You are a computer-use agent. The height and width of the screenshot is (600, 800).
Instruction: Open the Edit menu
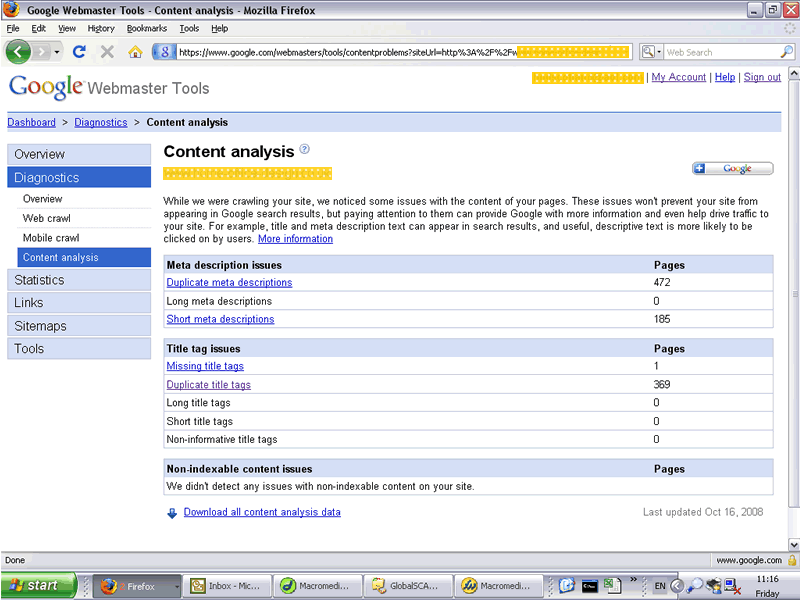[38, 29]
